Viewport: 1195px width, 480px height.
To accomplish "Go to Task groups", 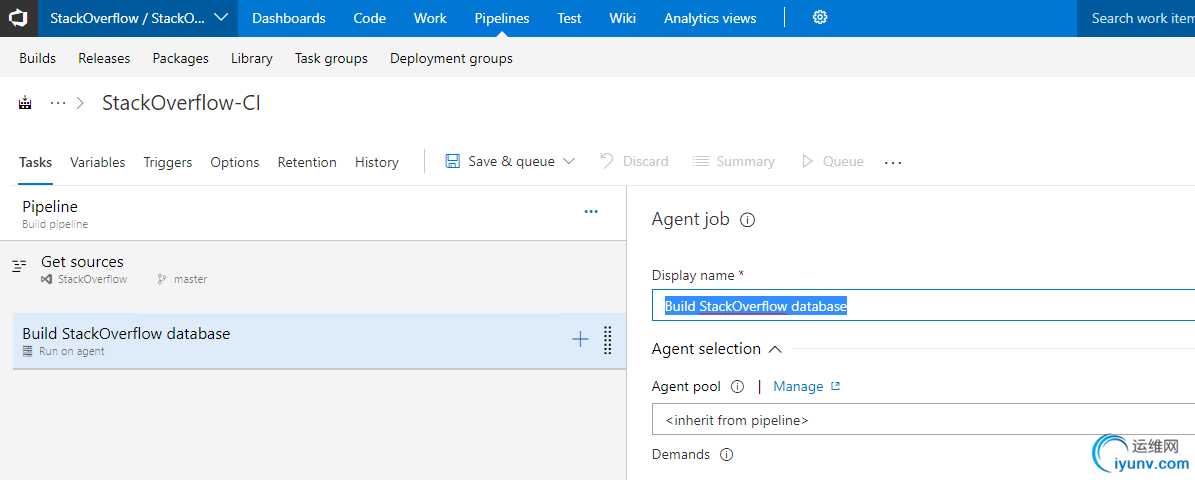I will click(332, 58).
